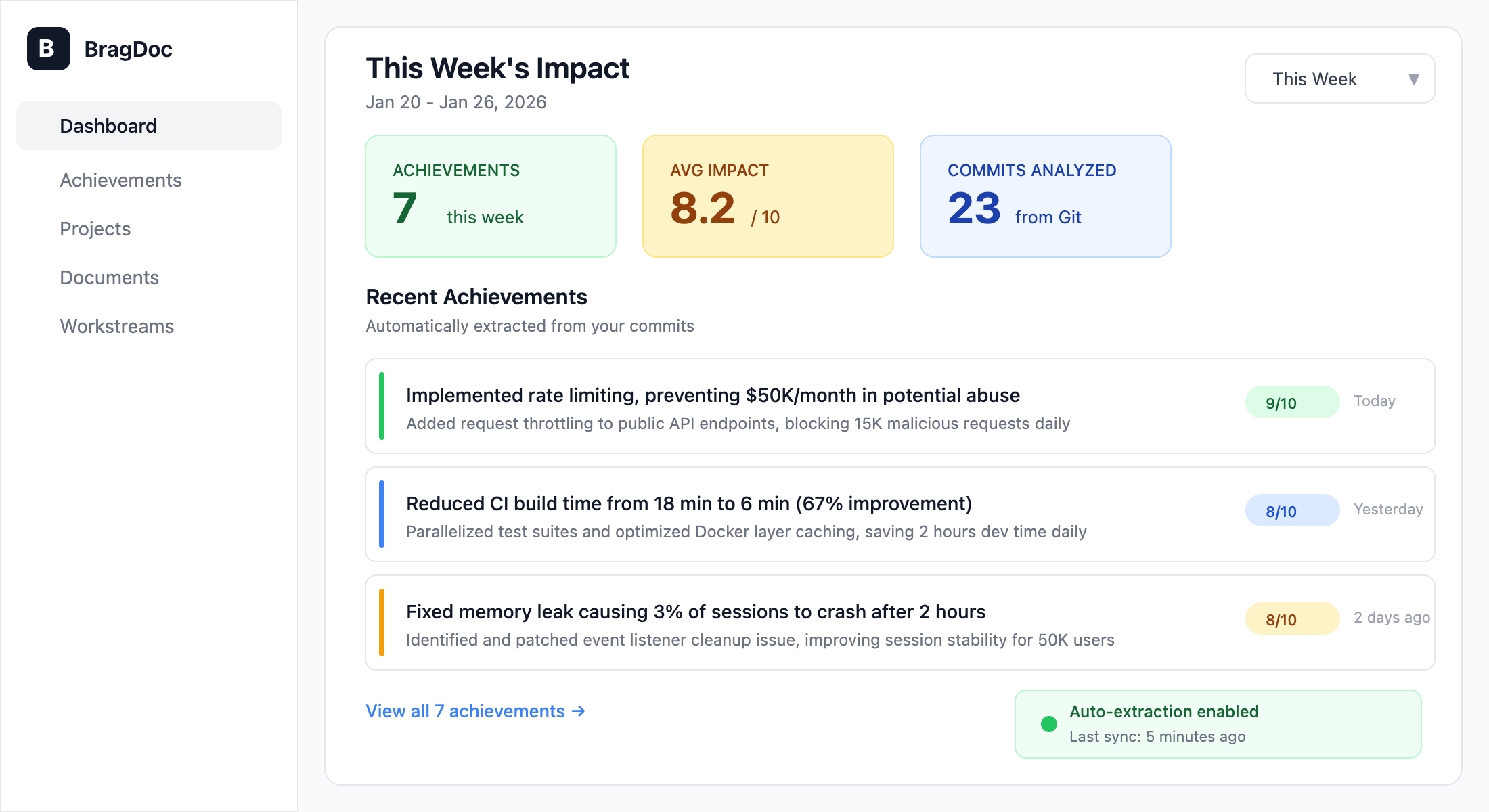This screenshot has width=1489, height=812.
Task: Click the green bar on the rate limiting card
Action: click(382, 406)
